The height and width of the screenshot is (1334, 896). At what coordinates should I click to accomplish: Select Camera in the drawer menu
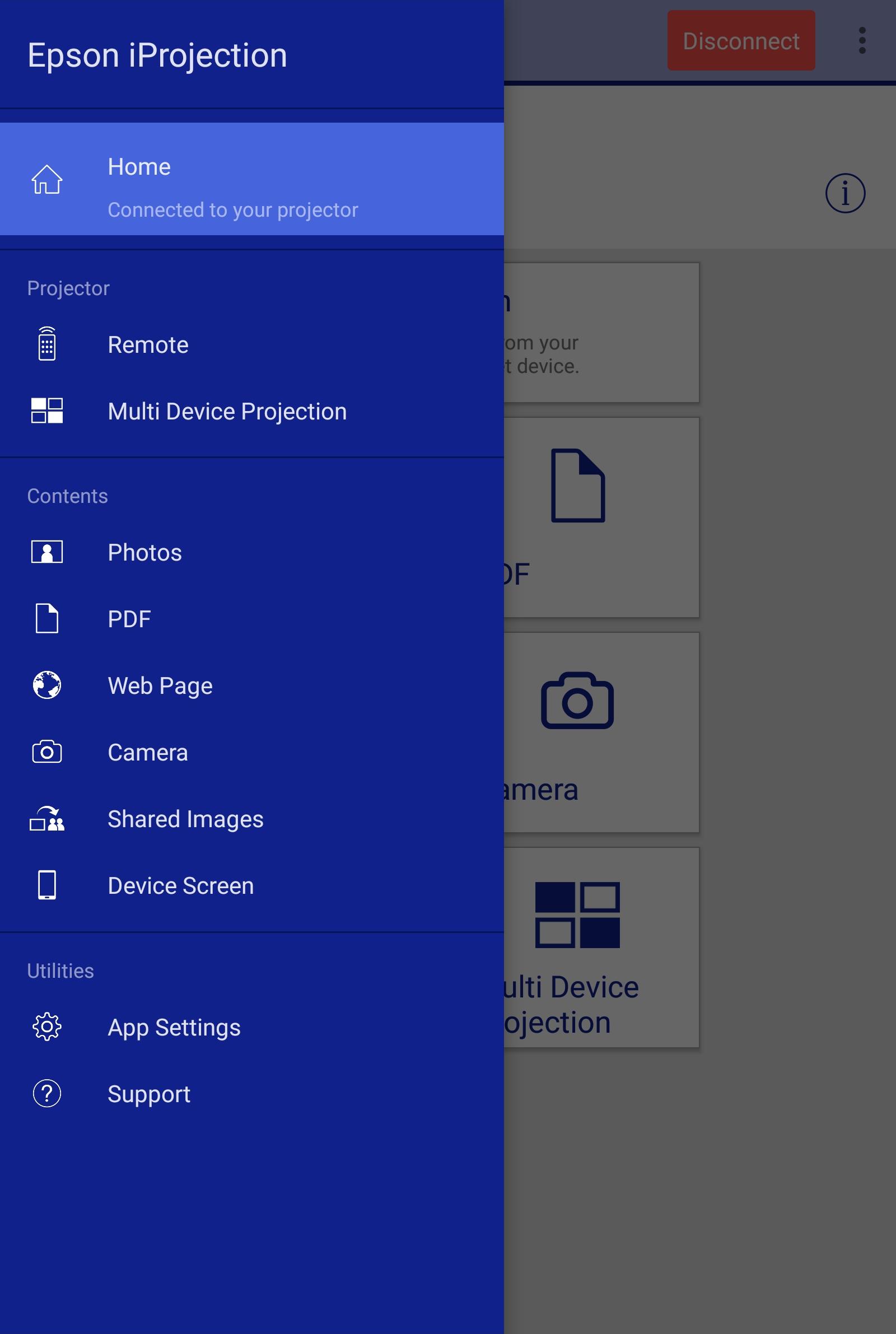(x=252, y=753)
